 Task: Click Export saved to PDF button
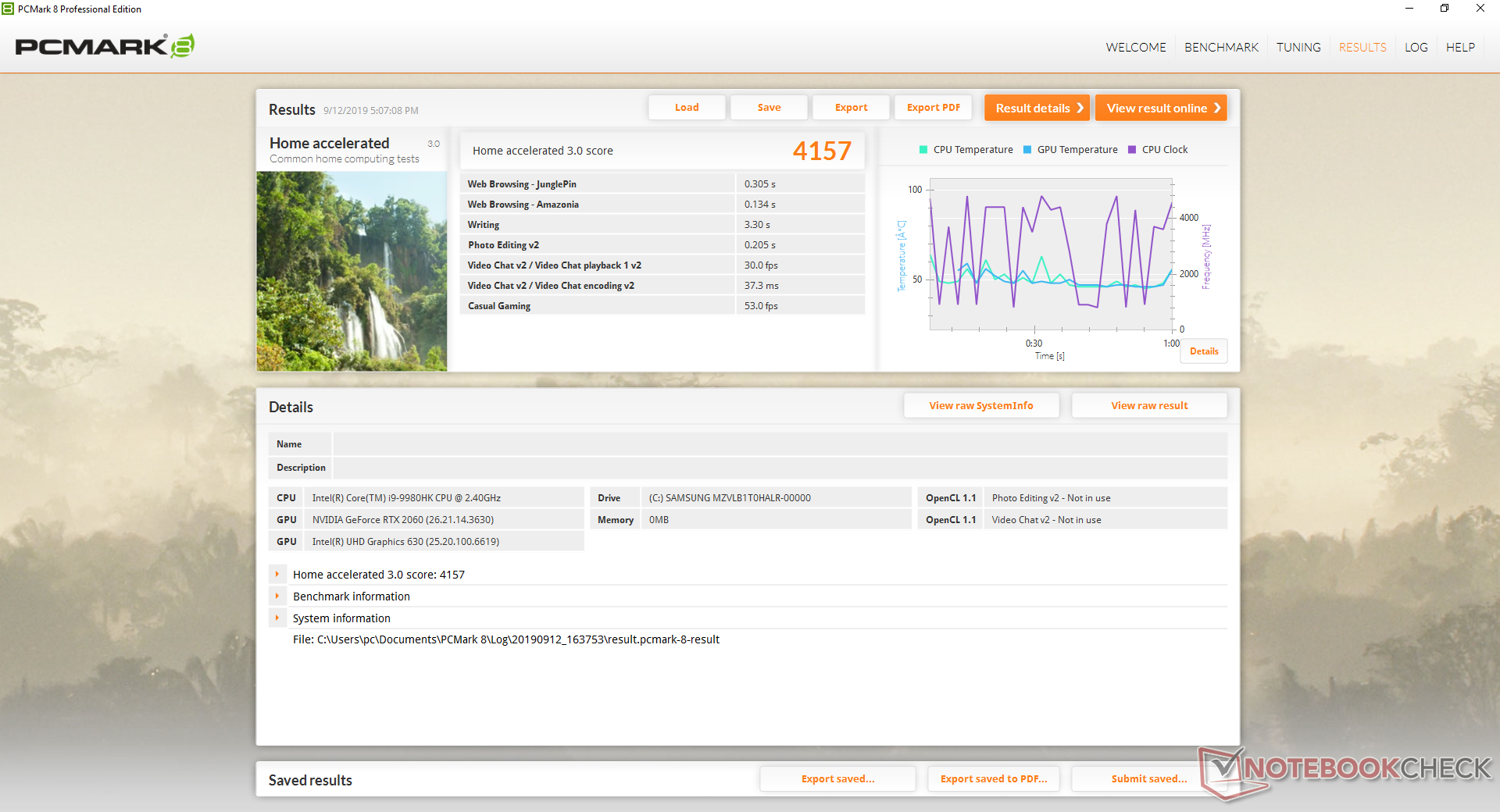point(994,778)
